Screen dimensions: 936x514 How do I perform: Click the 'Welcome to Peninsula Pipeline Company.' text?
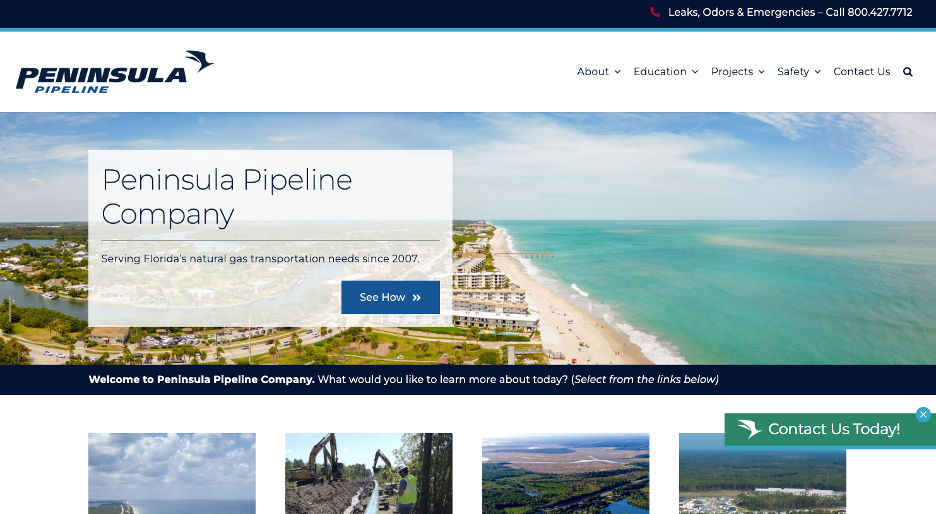[201, 380]
